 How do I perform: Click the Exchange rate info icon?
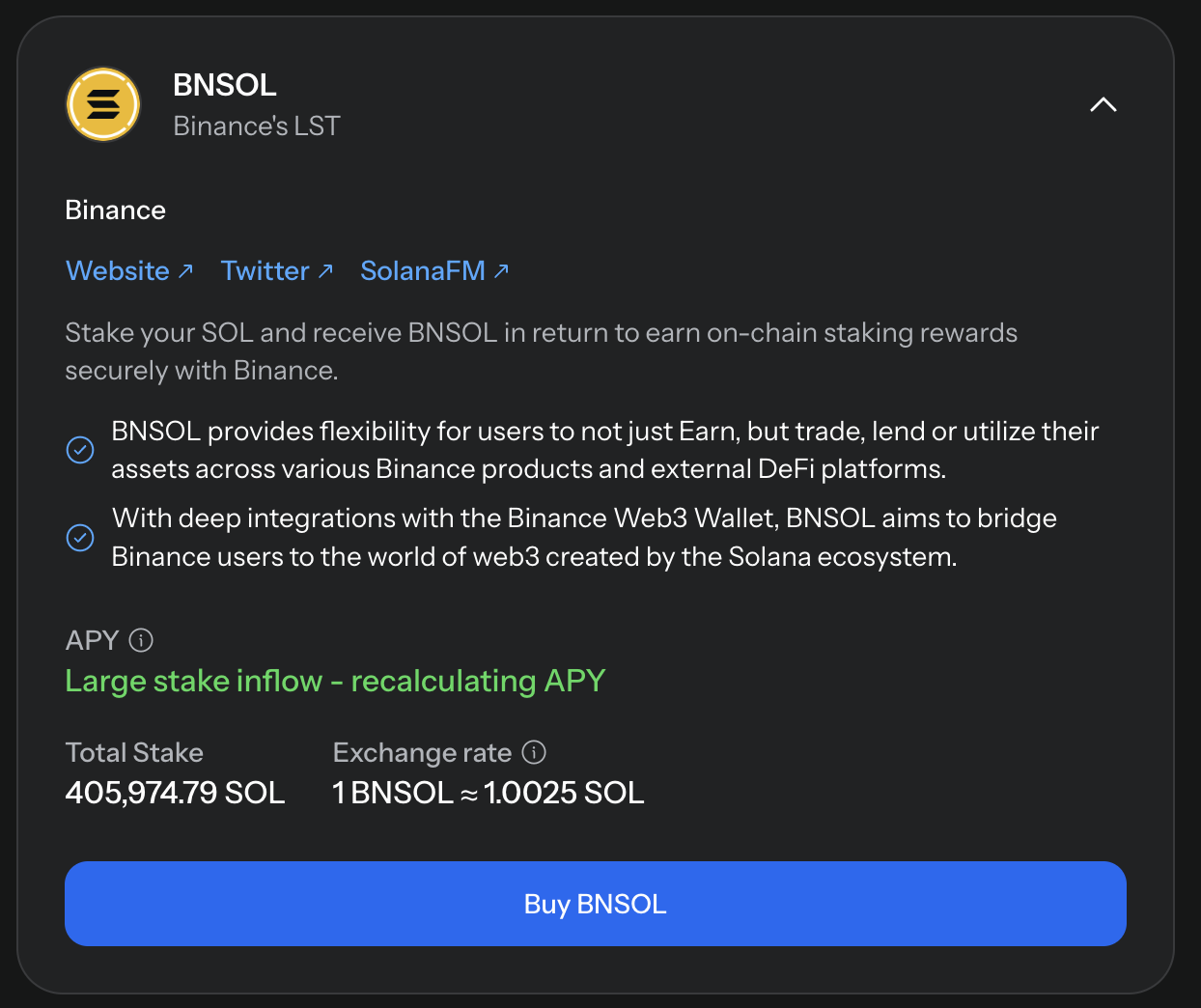[532, 752]
